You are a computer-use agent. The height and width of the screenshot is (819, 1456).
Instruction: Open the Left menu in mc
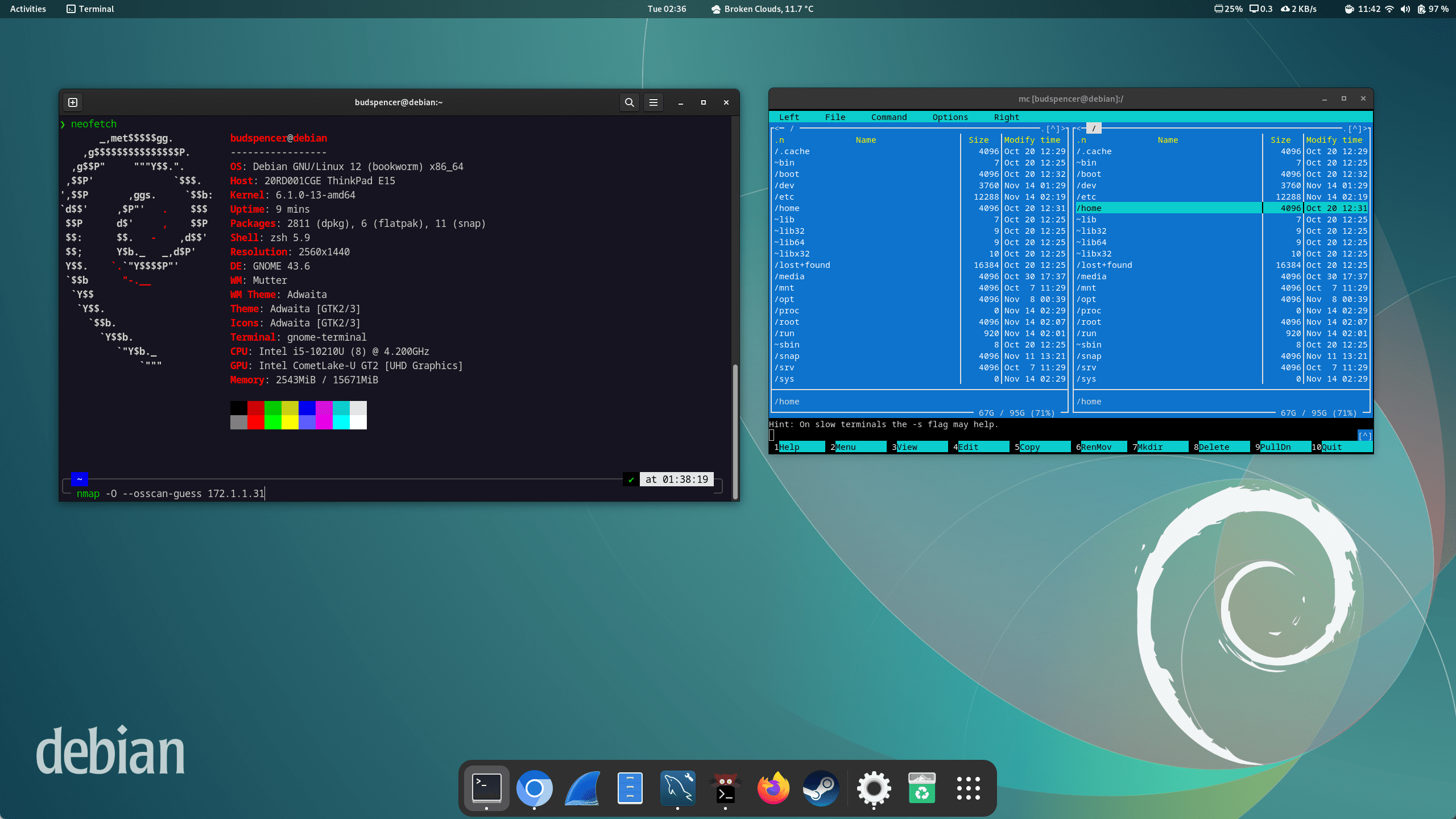(x=789, y=117)
